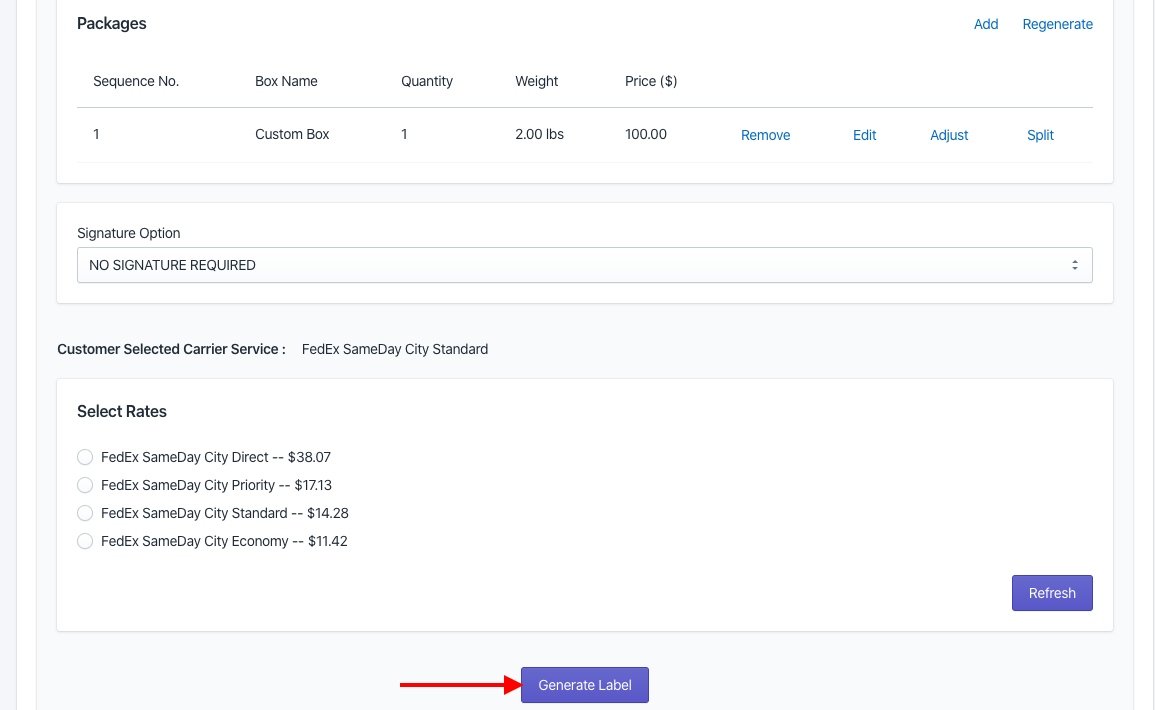Open the Signature Option dropdown
Screen dimensions: 1155x710
[x=584, y=265]
